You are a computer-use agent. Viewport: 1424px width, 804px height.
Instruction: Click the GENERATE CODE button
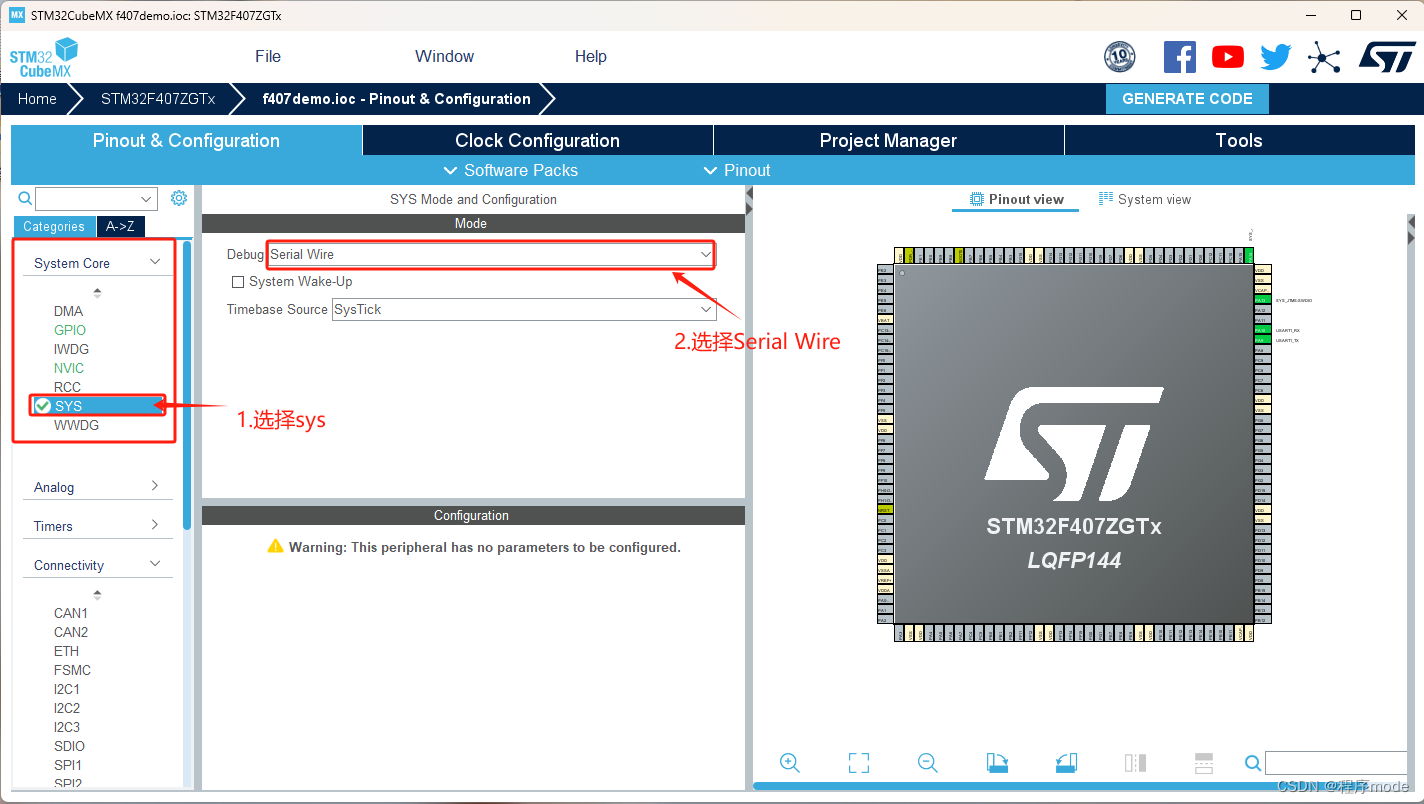(x=1187, y=99)
